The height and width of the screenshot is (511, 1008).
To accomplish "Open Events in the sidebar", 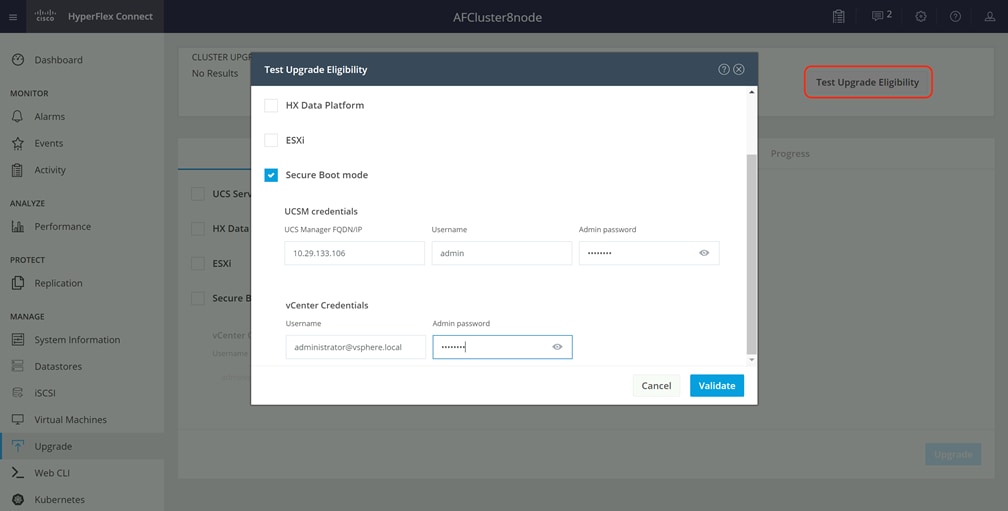I will [49, 143].
